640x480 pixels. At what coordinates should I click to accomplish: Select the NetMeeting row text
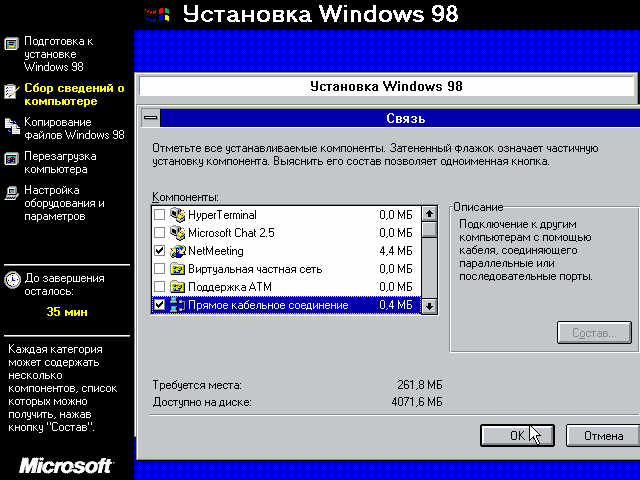click(x=216, y=251)
